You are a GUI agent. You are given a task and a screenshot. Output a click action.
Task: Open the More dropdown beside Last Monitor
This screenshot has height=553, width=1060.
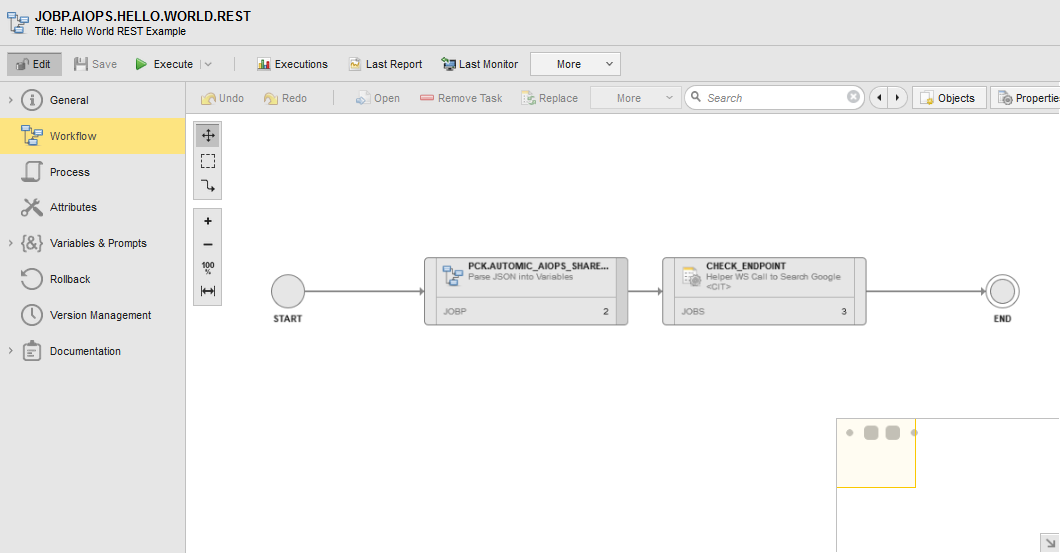[575, 64]
